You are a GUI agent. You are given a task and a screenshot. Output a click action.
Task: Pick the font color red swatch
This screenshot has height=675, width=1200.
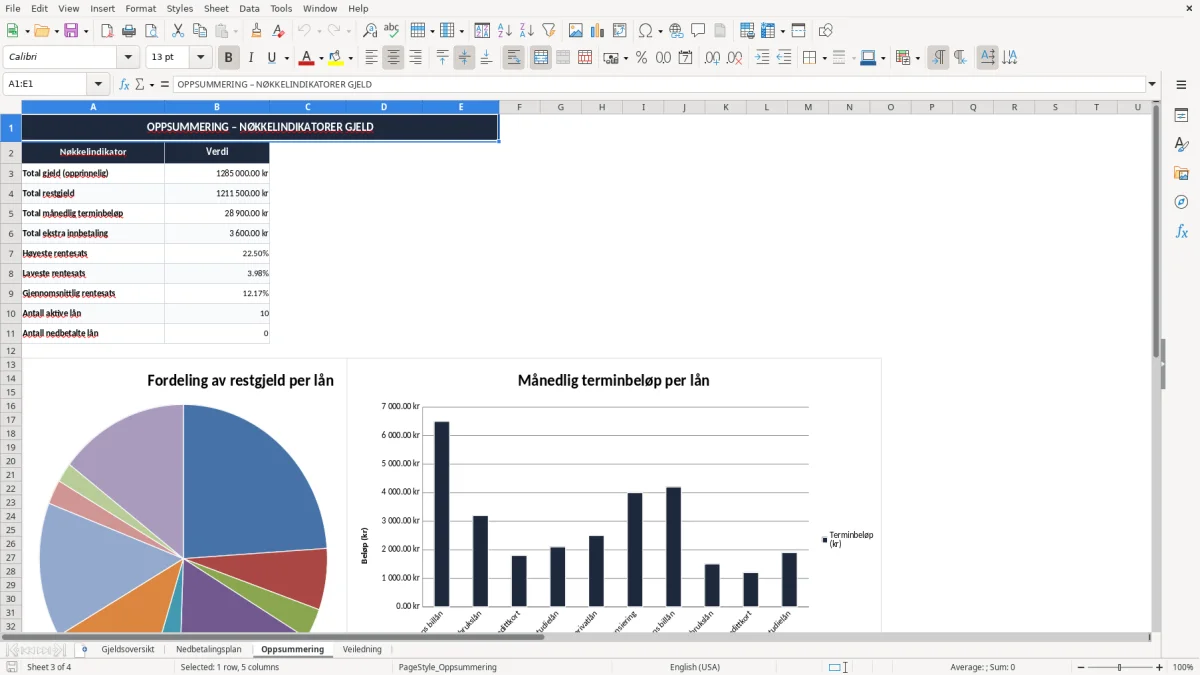[307, 58]
